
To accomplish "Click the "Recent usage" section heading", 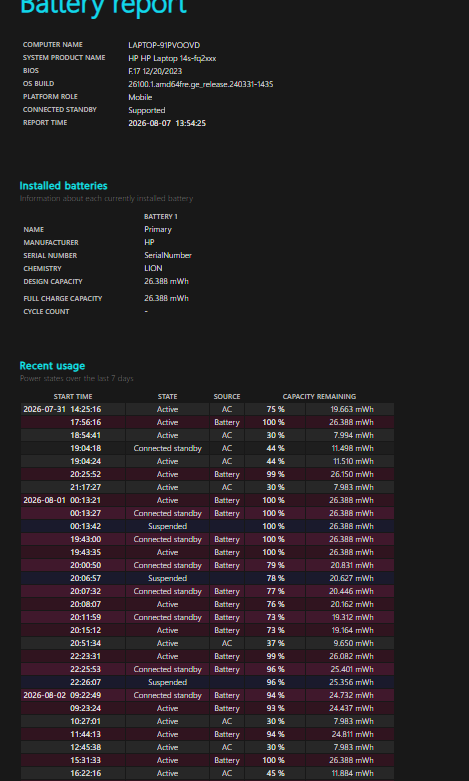I will pyautogui.click(x=52, y=366).
